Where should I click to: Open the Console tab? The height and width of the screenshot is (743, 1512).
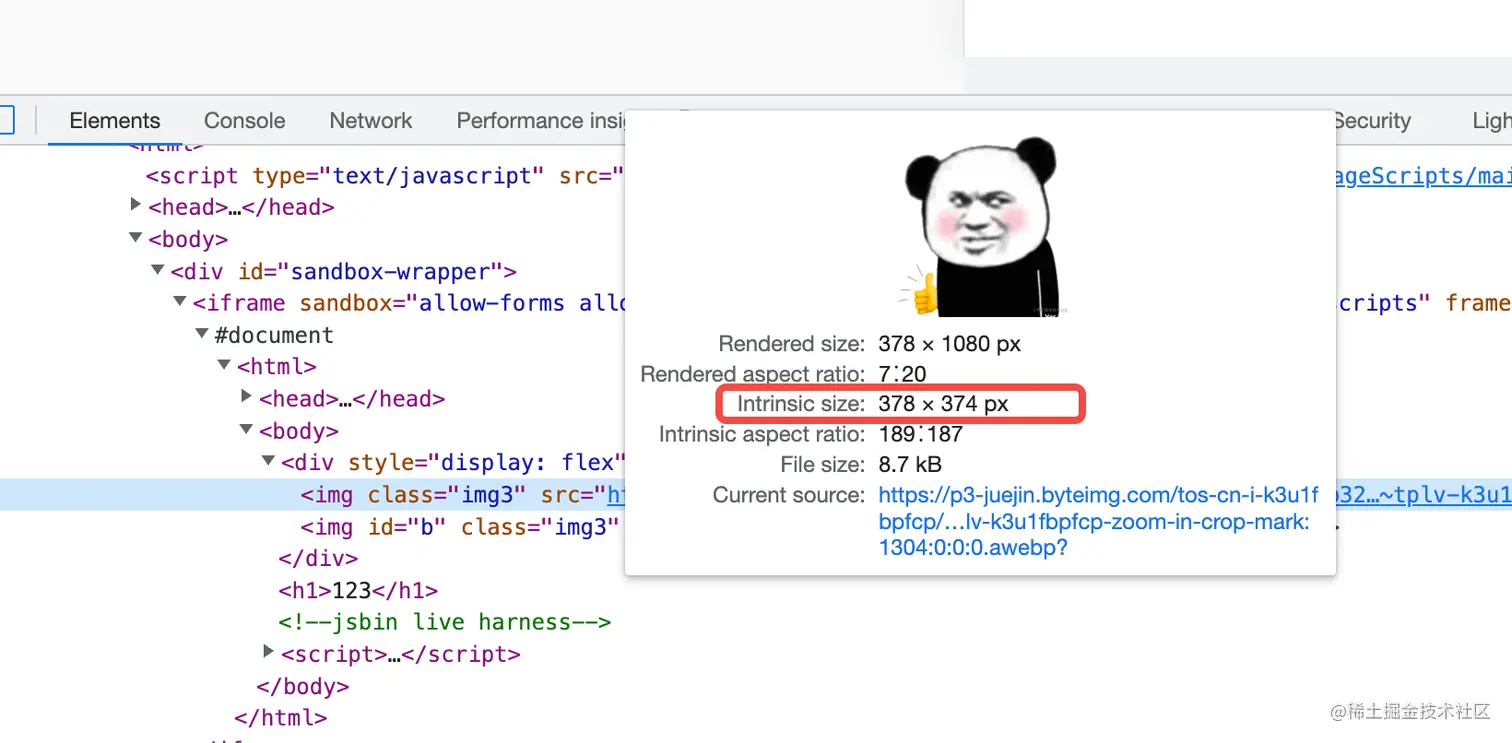pos(245,121)
